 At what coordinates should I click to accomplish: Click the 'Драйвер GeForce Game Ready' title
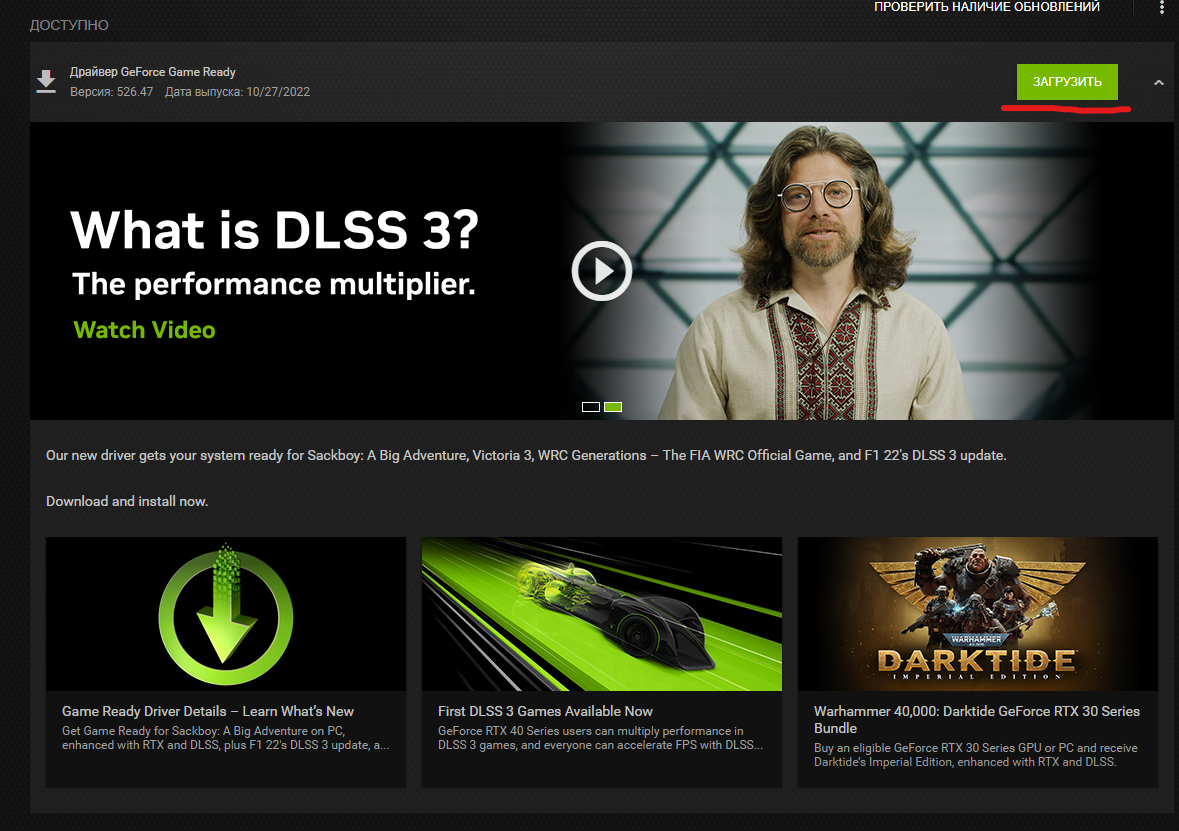153,72
